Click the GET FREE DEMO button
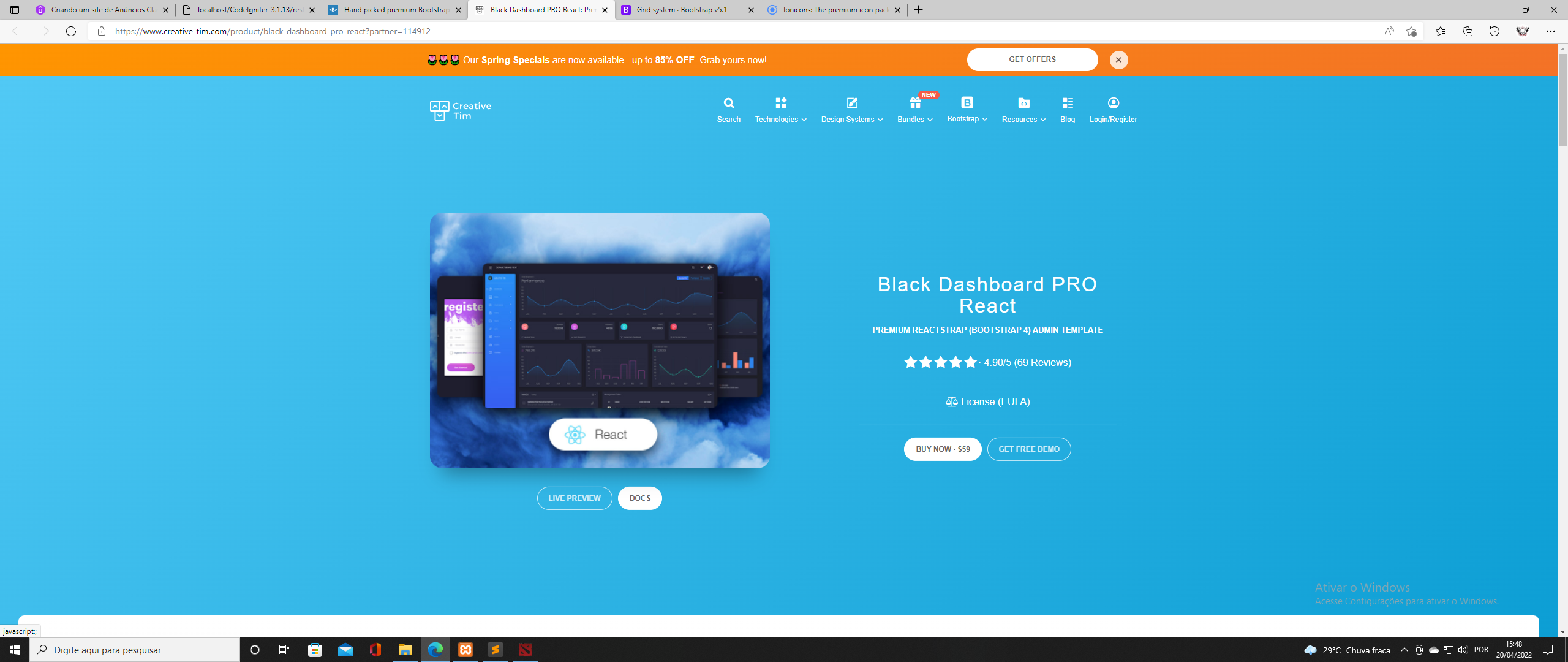The image size is (1568, 662). 1029,449
